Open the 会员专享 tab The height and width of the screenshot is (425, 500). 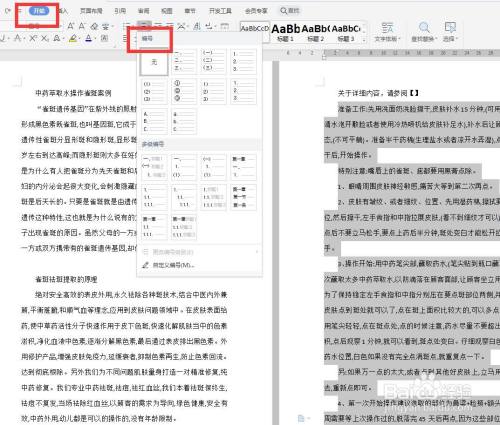(256, 11)
